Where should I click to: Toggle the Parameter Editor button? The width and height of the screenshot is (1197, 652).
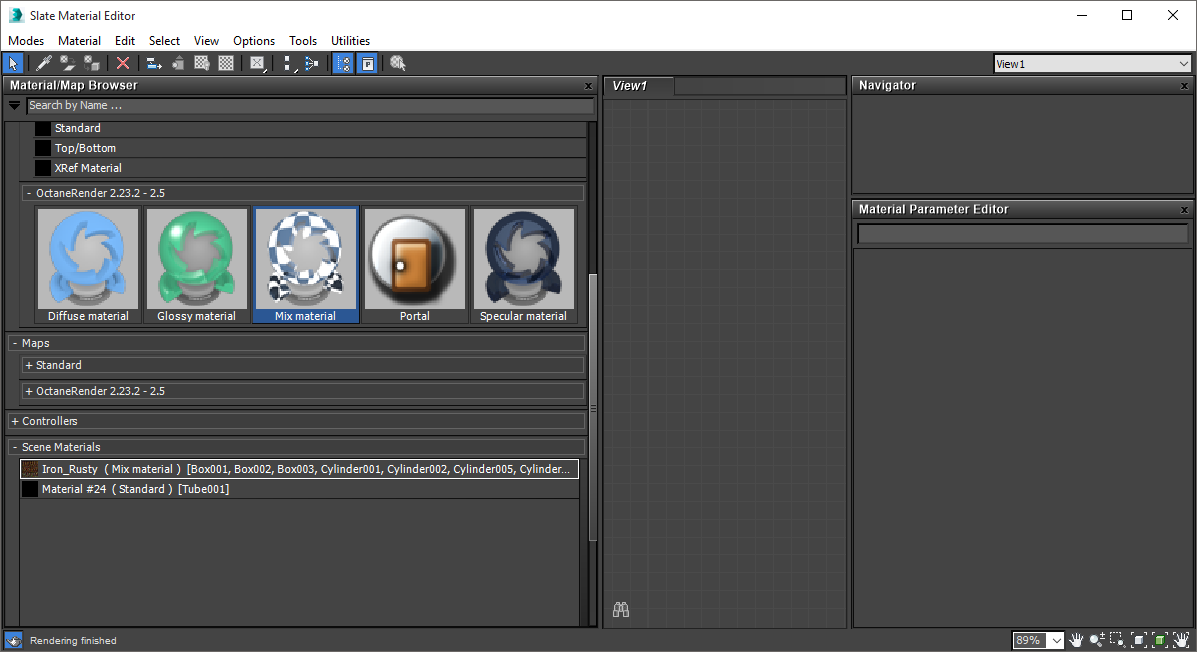coord(368,63)
